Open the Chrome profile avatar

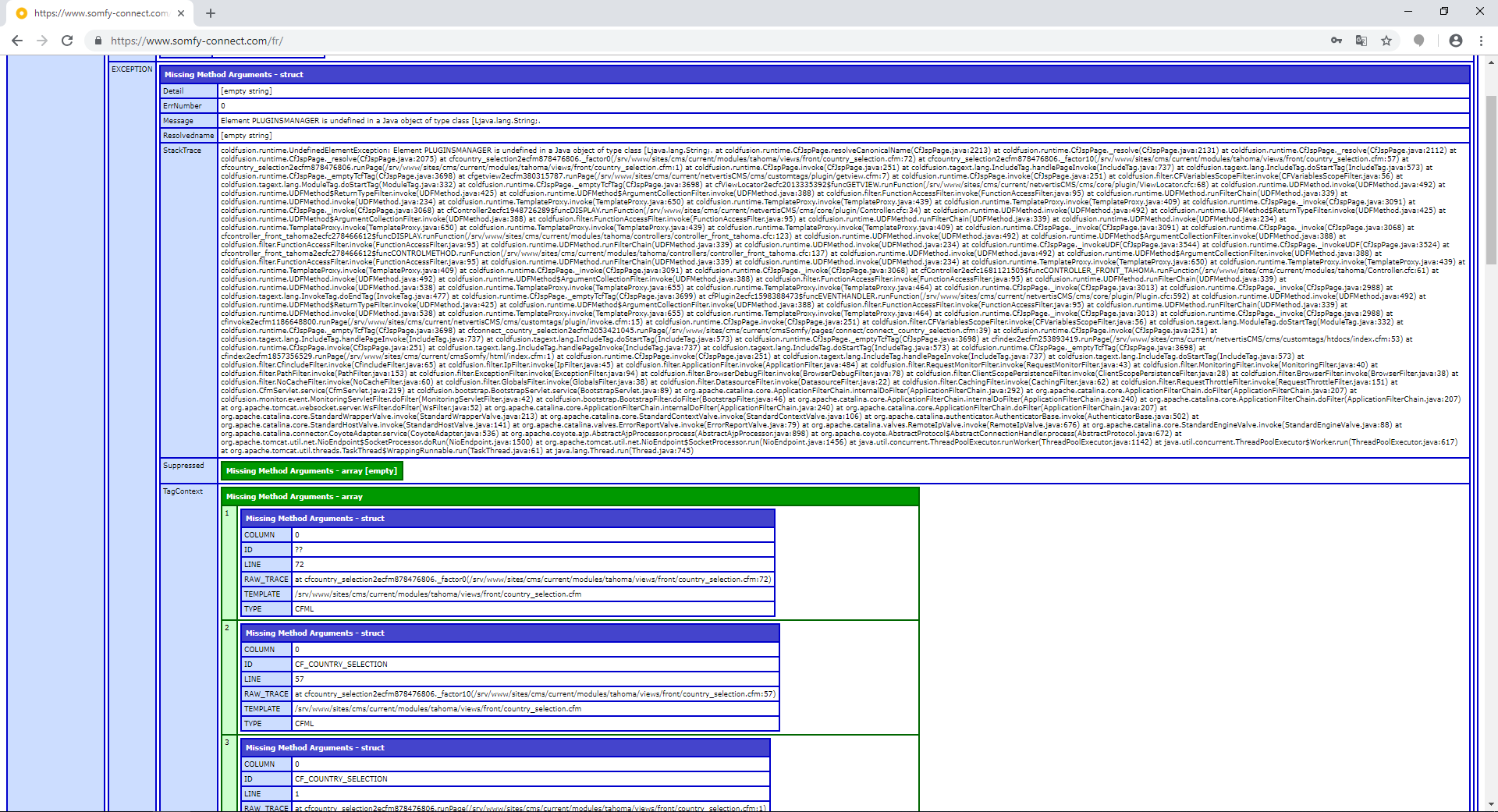[1456, 41]
